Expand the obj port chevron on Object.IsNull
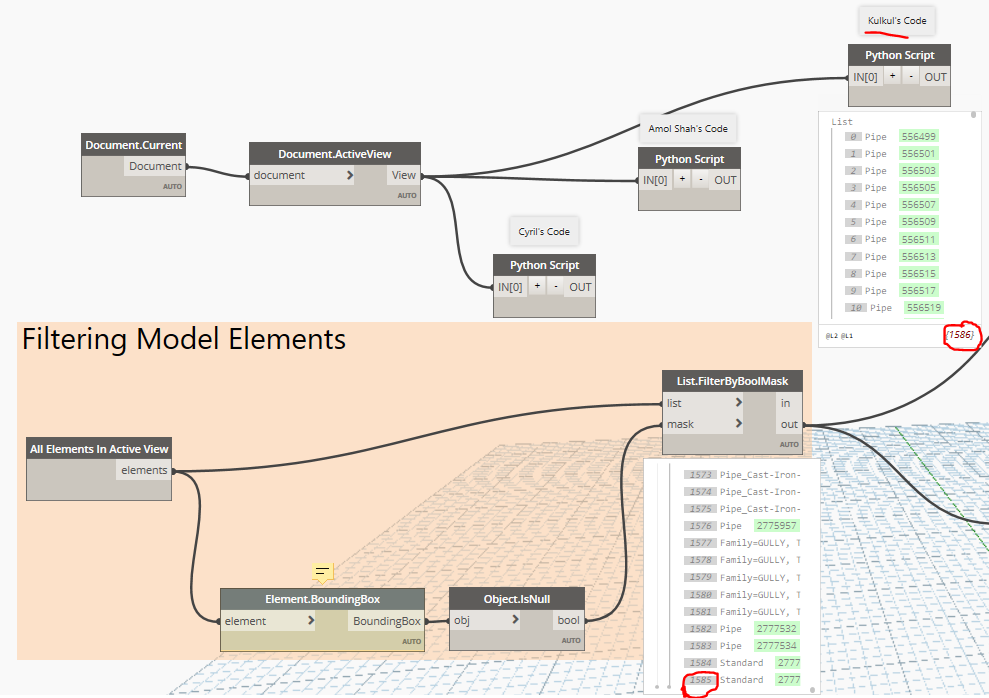The height and width of the screenshot is (698, 989). click(515, 619)
